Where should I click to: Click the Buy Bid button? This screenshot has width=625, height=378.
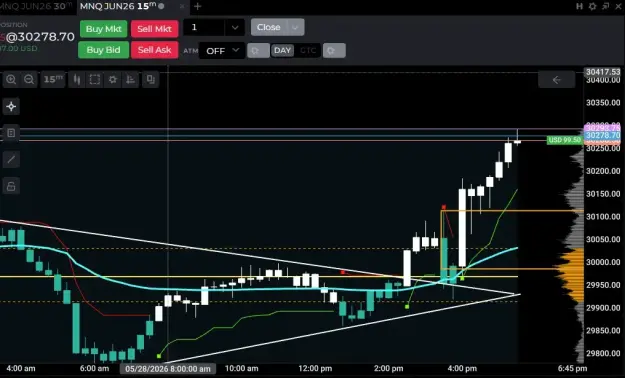(x=104, y=50)
